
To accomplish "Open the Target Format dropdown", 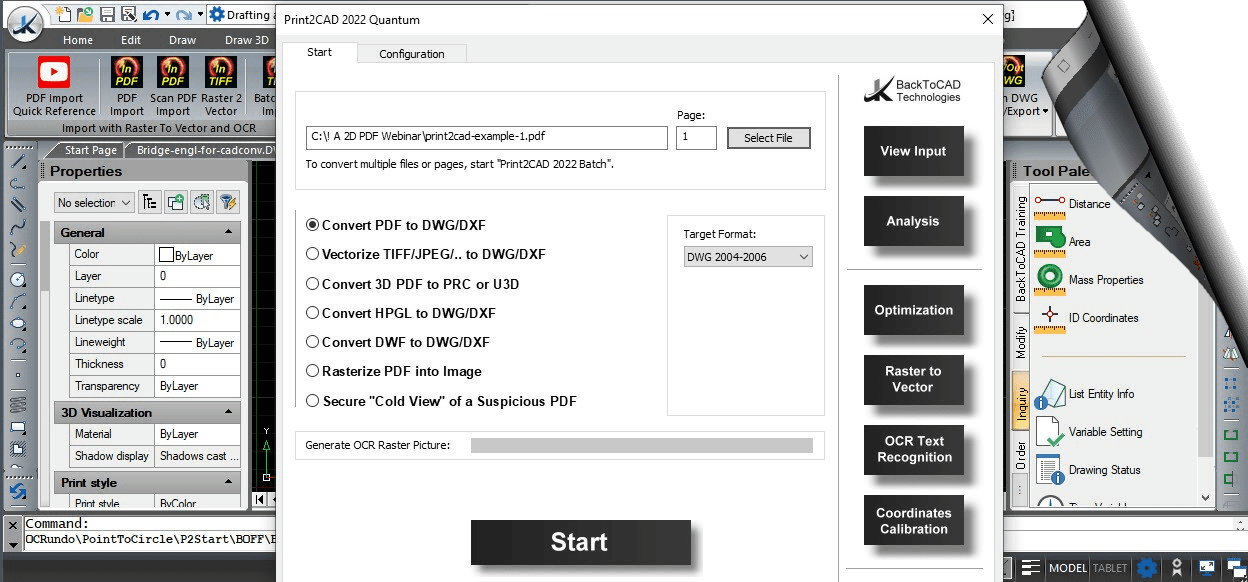I will 748,257.
